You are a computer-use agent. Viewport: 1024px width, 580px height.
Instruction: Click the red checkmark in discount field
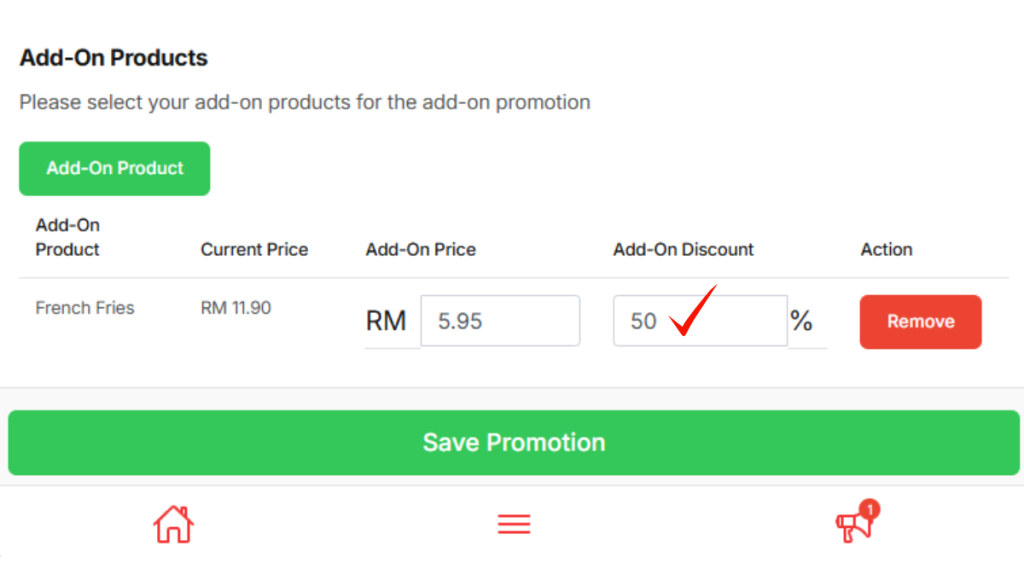click(x=693, y=312)
